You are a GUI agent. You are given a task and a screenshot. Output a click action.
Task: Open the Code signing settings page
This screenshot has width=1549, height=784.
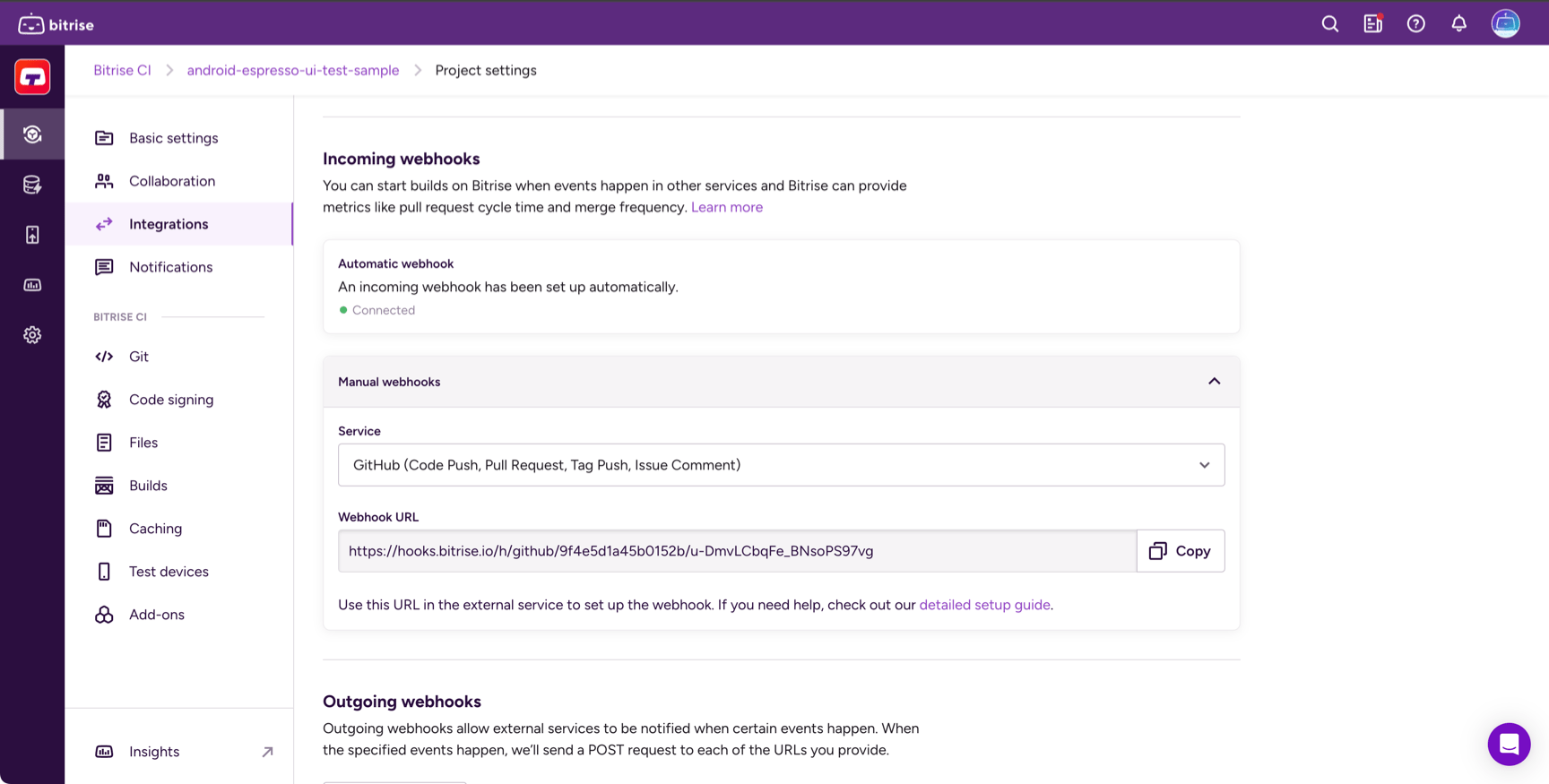[170, 400]
